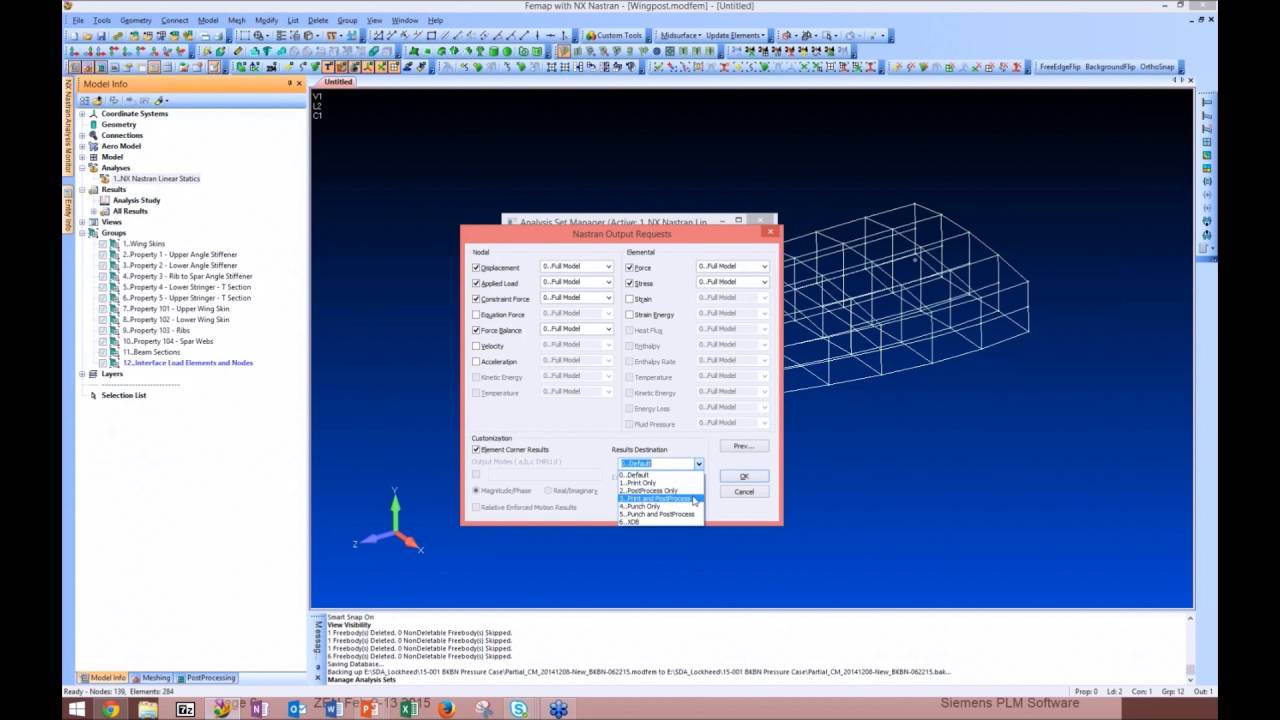Select 6..XDB in the destination list
1280x720 pixels.
click(661, 522)
